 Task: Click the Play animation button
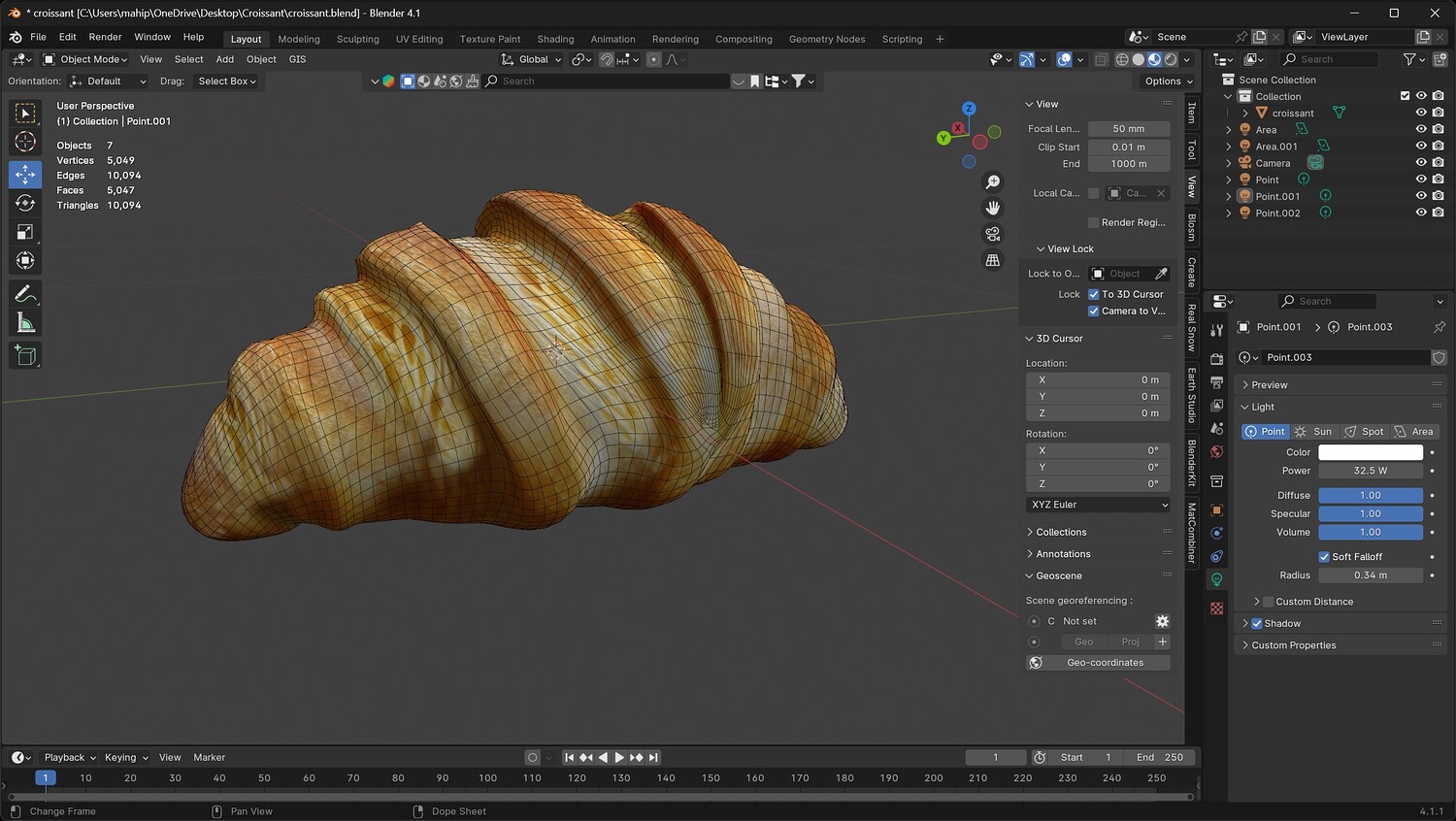pyautogui.click(x=619, y=757)
